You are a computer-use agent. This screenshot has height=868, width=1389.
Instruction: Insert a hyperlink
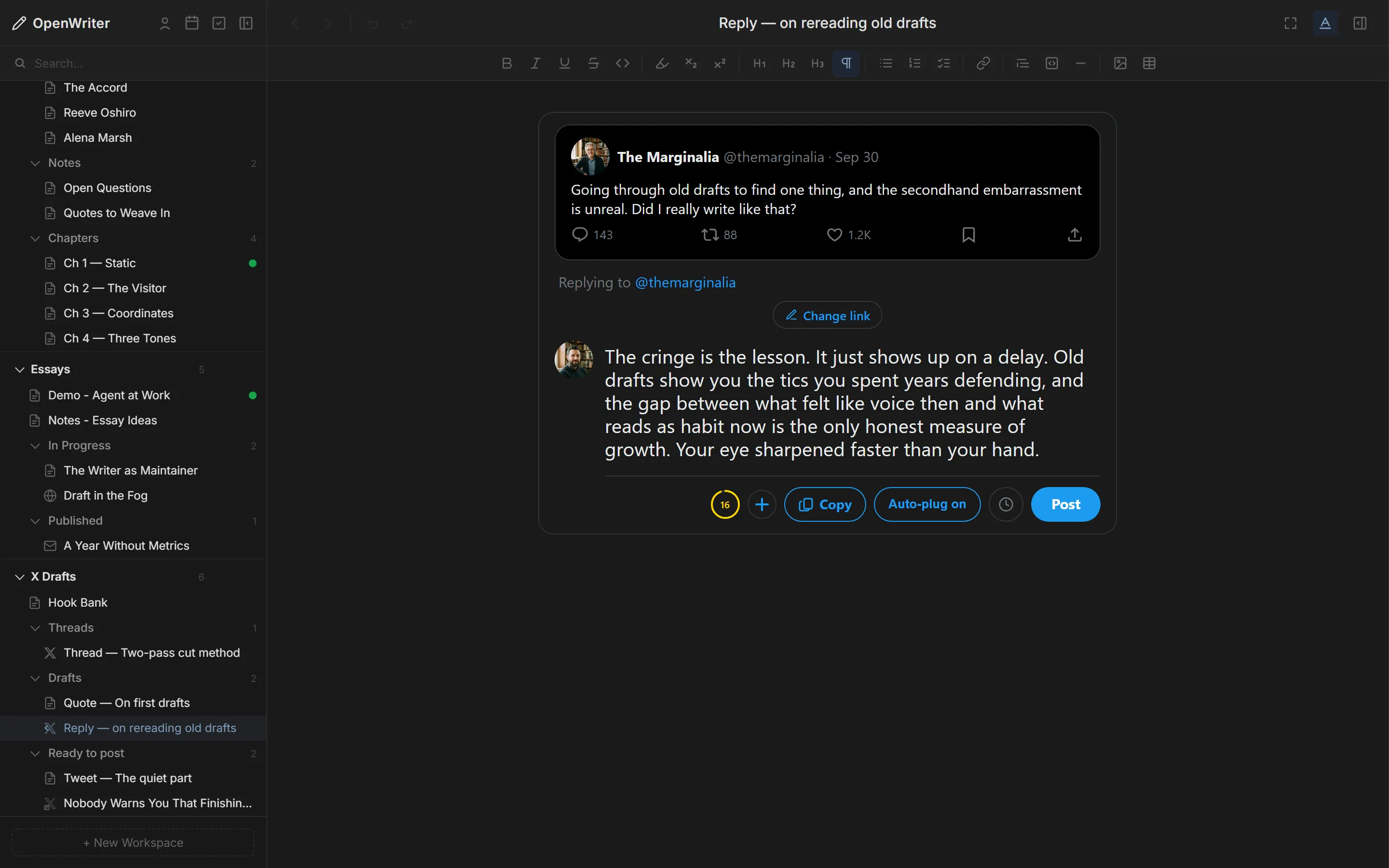point(983,63)
